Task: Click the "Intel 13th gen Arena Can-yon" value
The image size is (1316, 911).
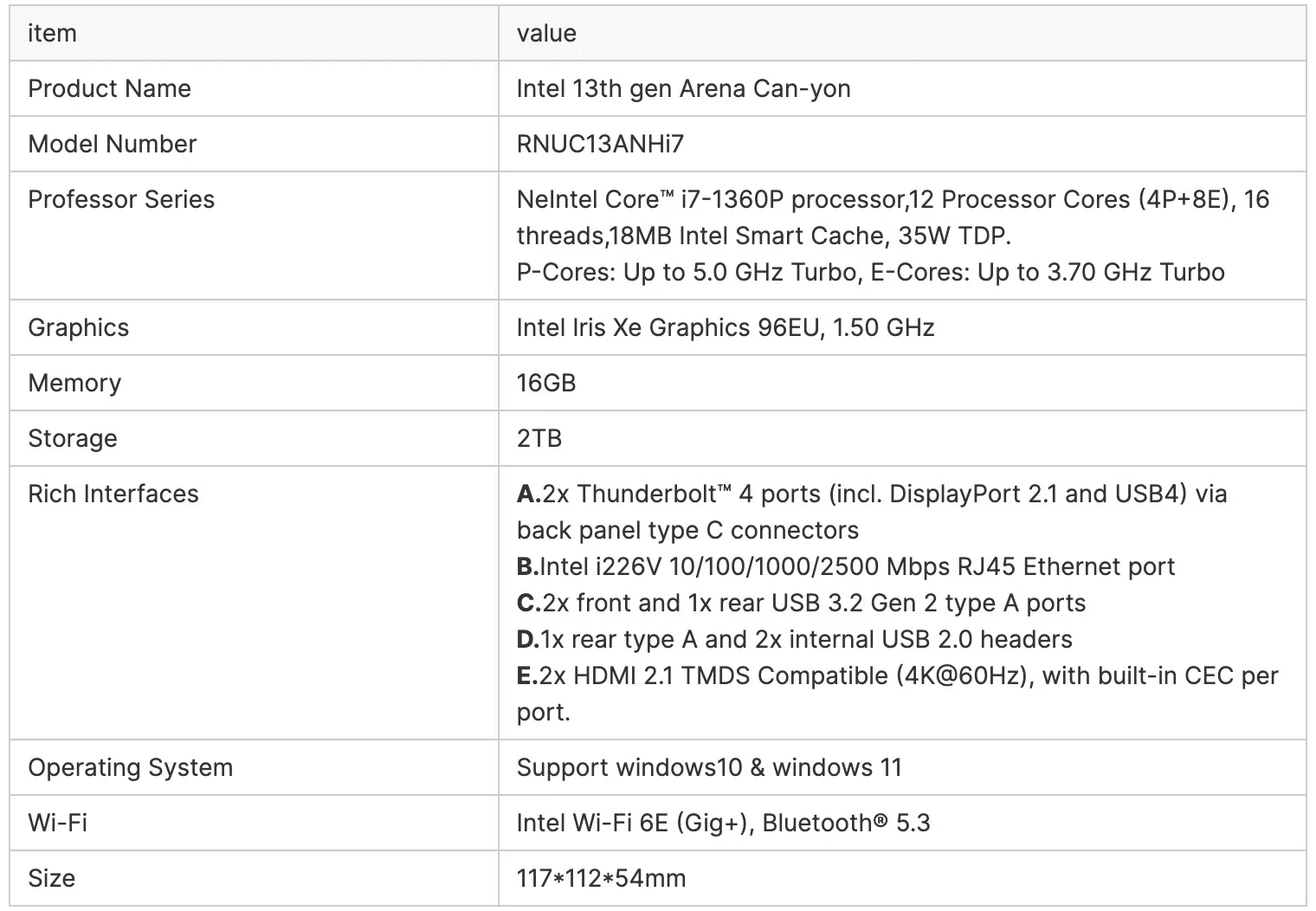Action: point(683,89)
